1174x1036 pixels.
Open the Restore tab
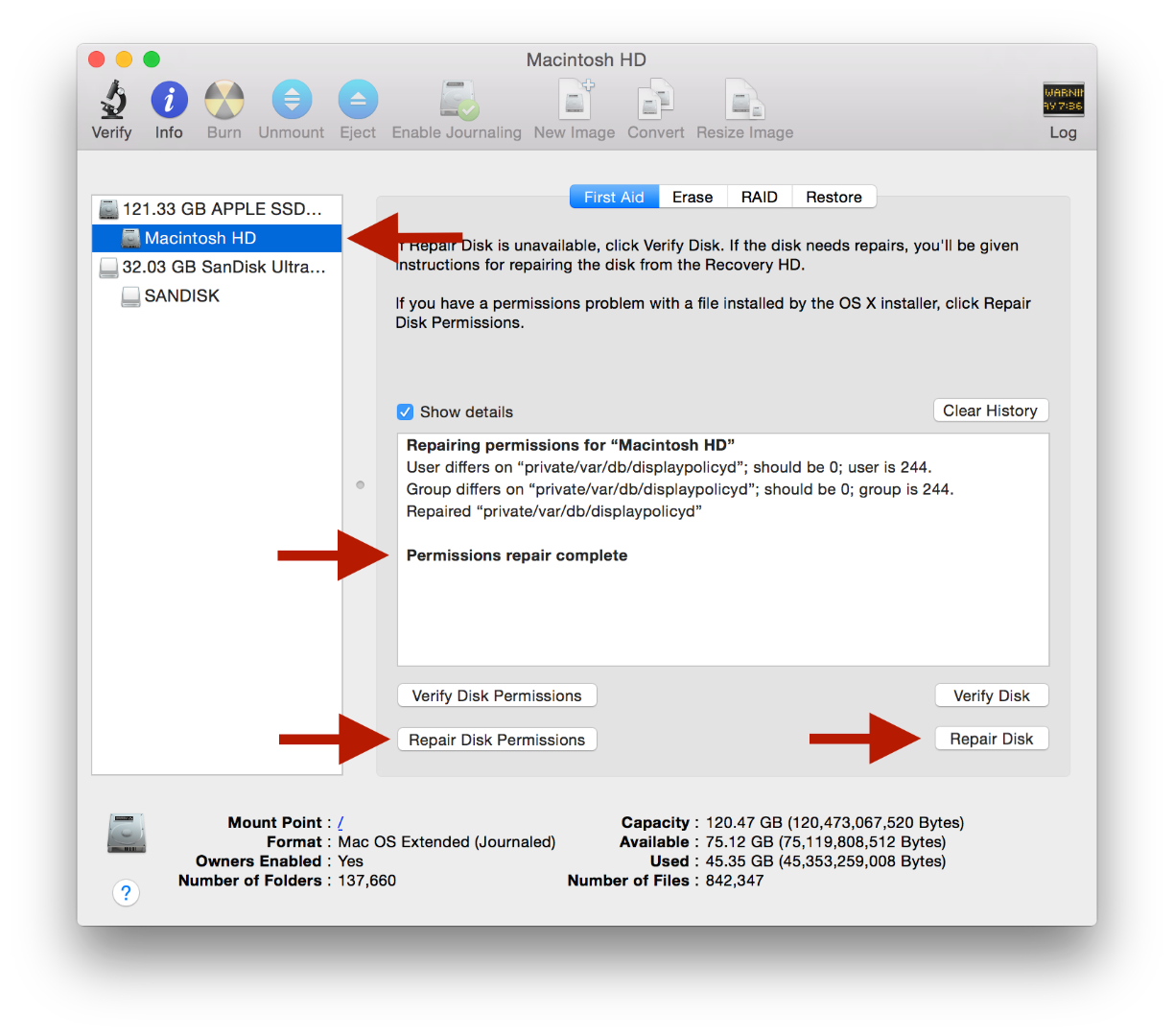click(834, 197)
